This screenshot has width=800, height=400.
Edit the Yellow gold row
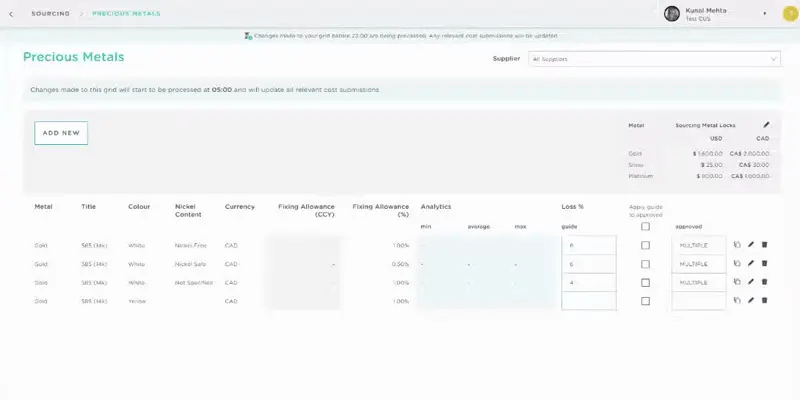[x=751, y=301]
